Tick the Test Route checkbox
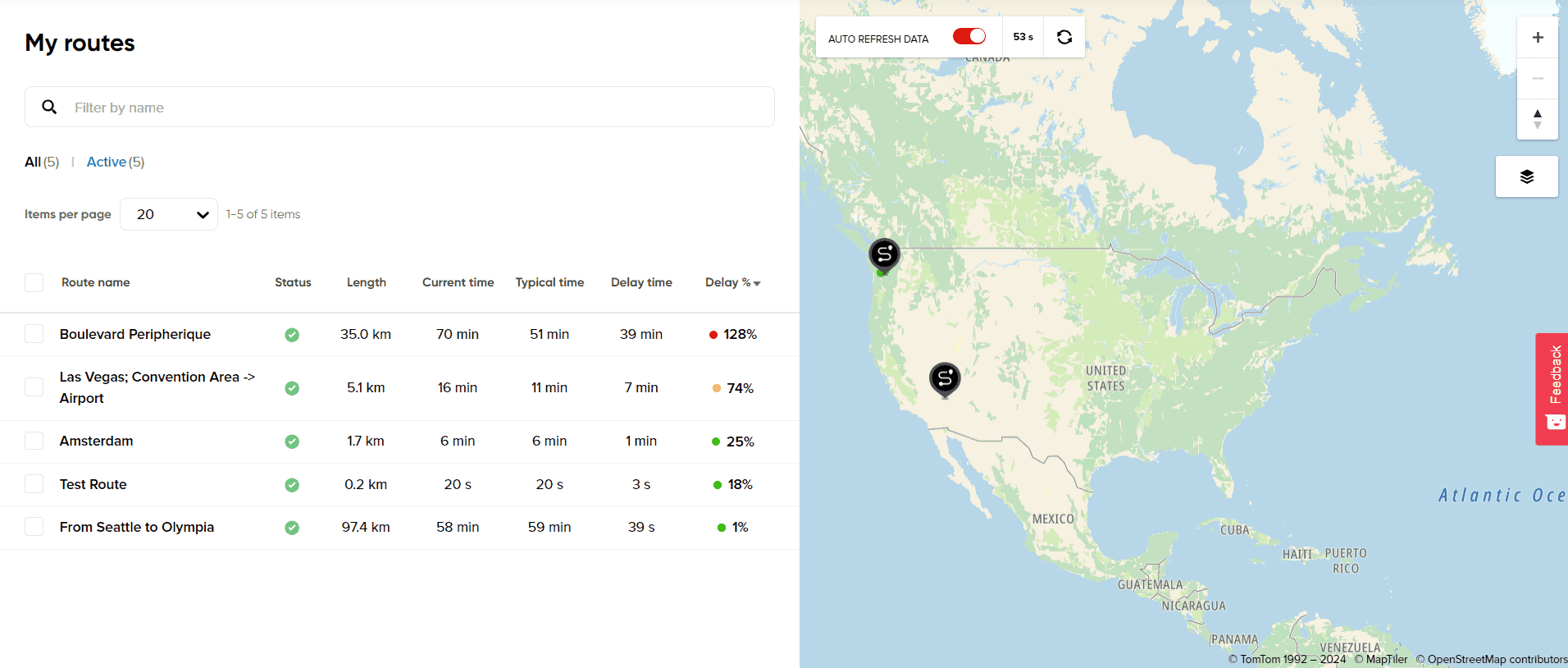Screen dimensions: 1568x668 tap(34, 484)
